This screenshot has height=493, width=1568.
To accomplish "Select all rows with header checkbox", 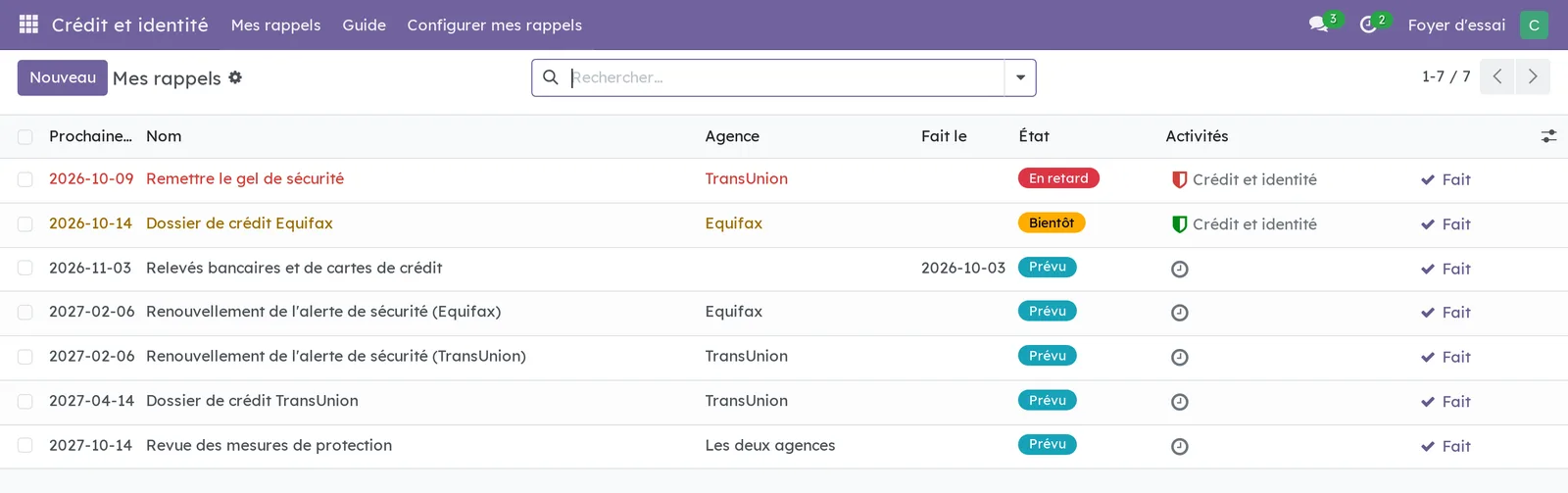I will [x=25, y=137].
